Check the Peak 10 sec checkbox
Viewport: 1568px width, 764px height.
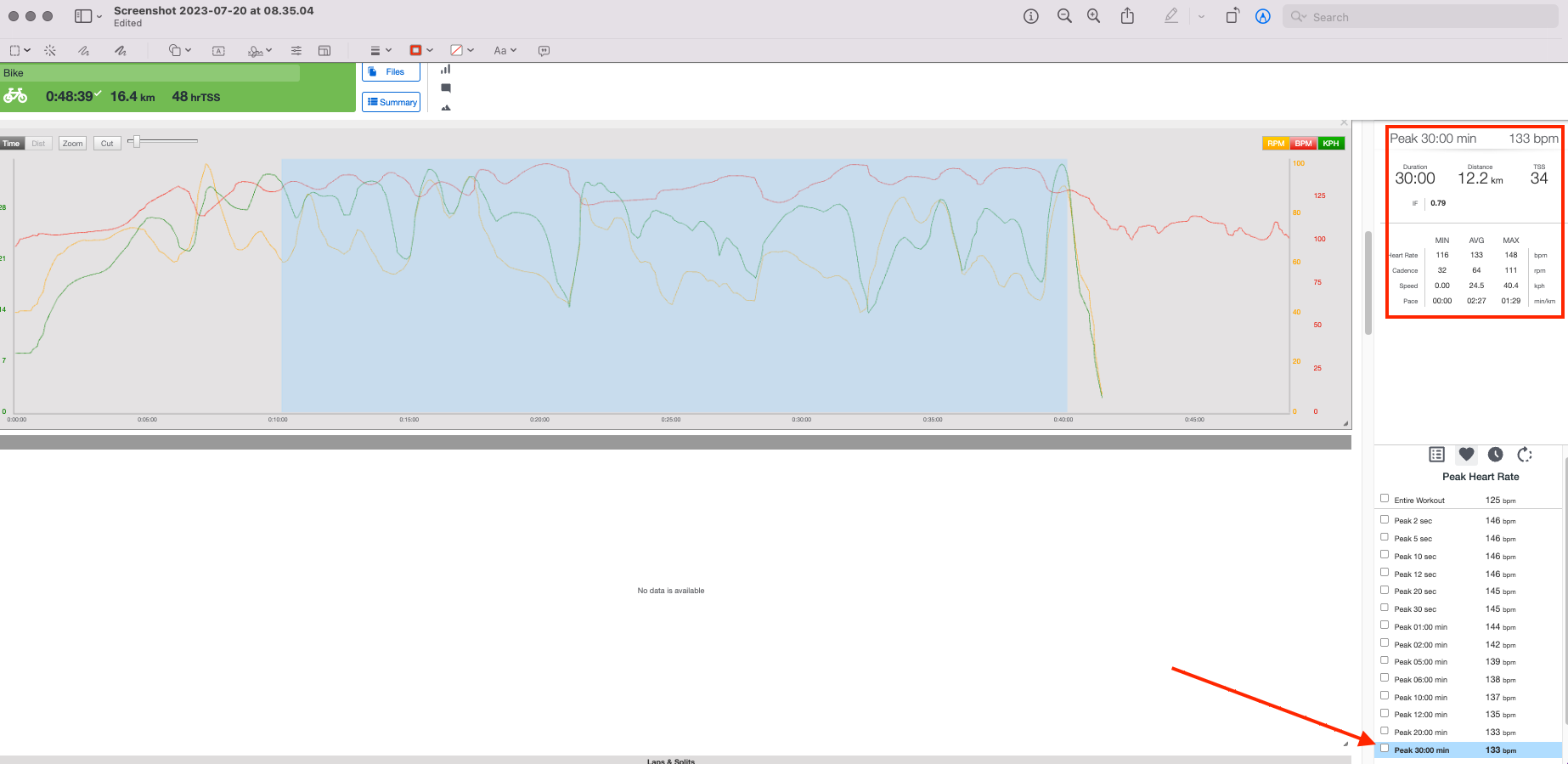(1385, 555)
